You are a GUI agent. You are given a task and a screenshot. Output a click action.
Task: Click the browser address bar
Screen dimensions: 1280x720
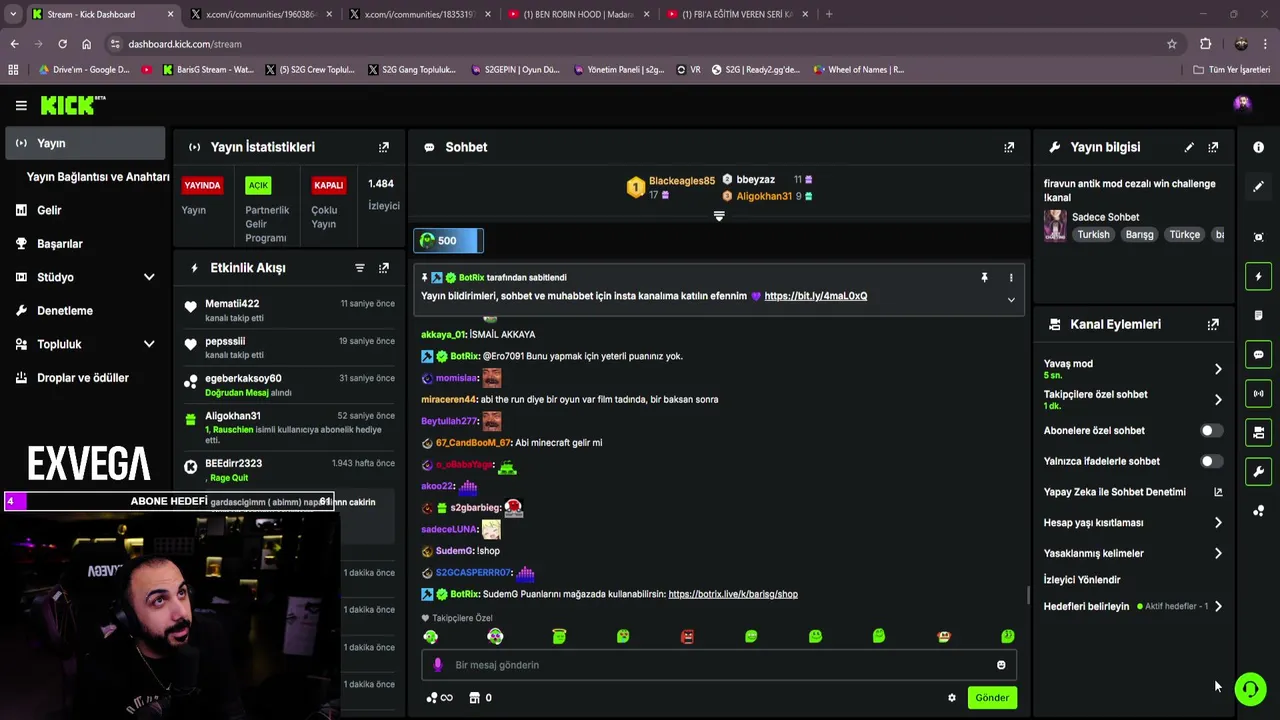(x=640, y=44)
